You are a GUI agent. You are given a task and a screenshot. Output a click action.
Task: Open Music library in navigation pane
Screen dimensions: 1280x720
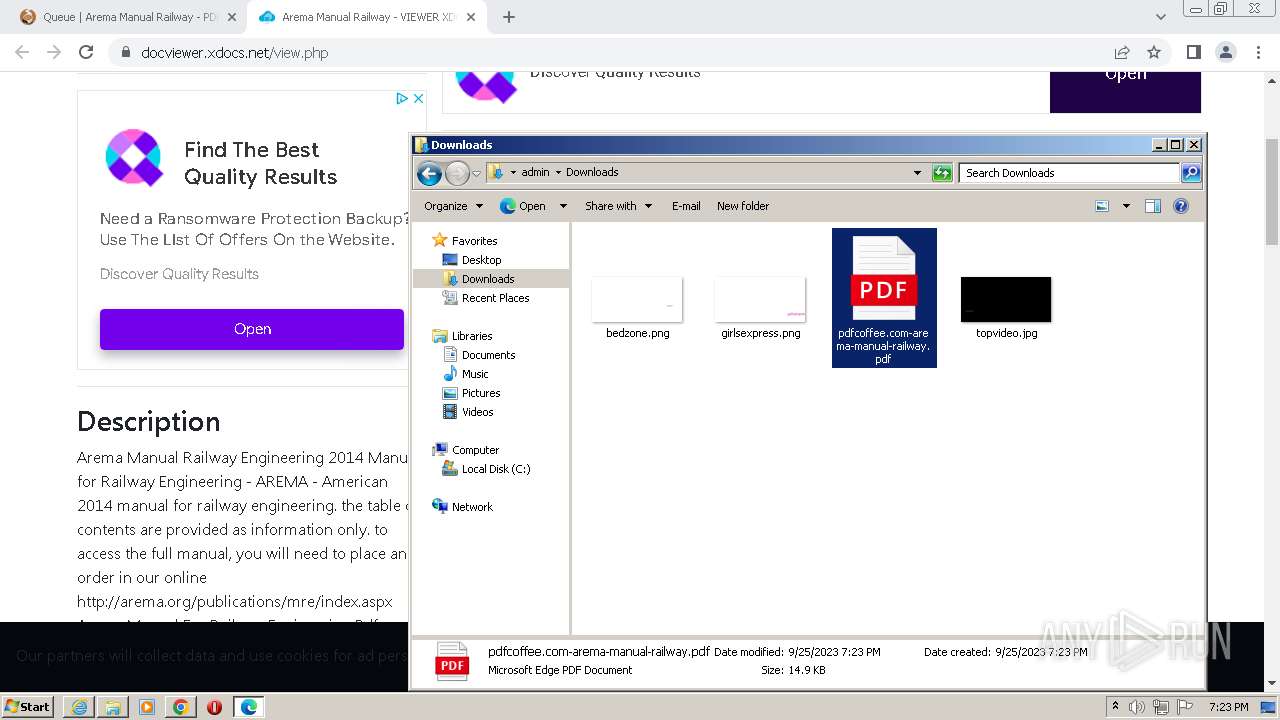pos(475,374)
